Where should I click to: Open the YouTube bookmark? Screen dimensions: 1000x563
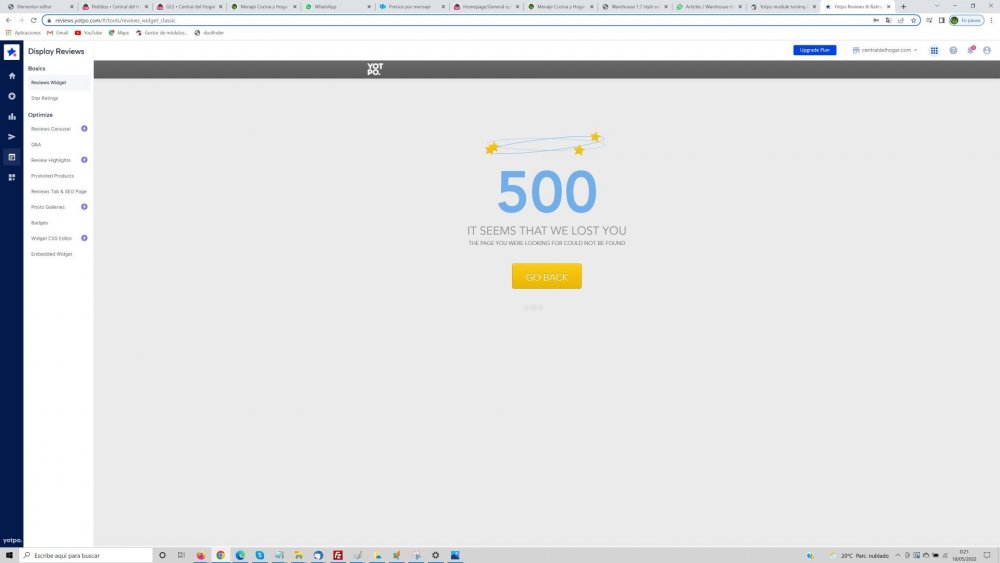coord(88,33)
